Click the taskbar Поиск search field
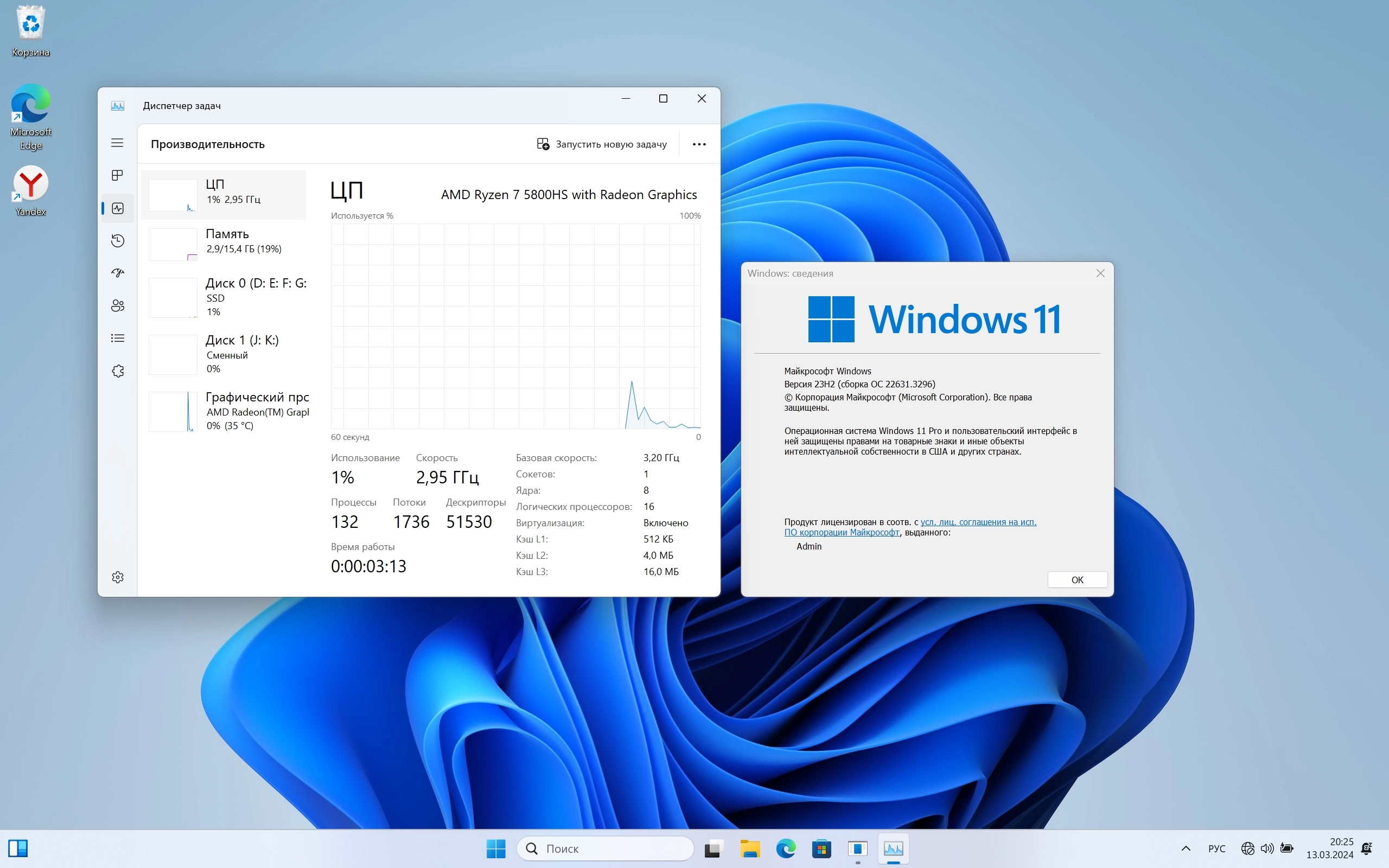The width and height of the screenshot is (1389, 868). [x=606, y=848]
